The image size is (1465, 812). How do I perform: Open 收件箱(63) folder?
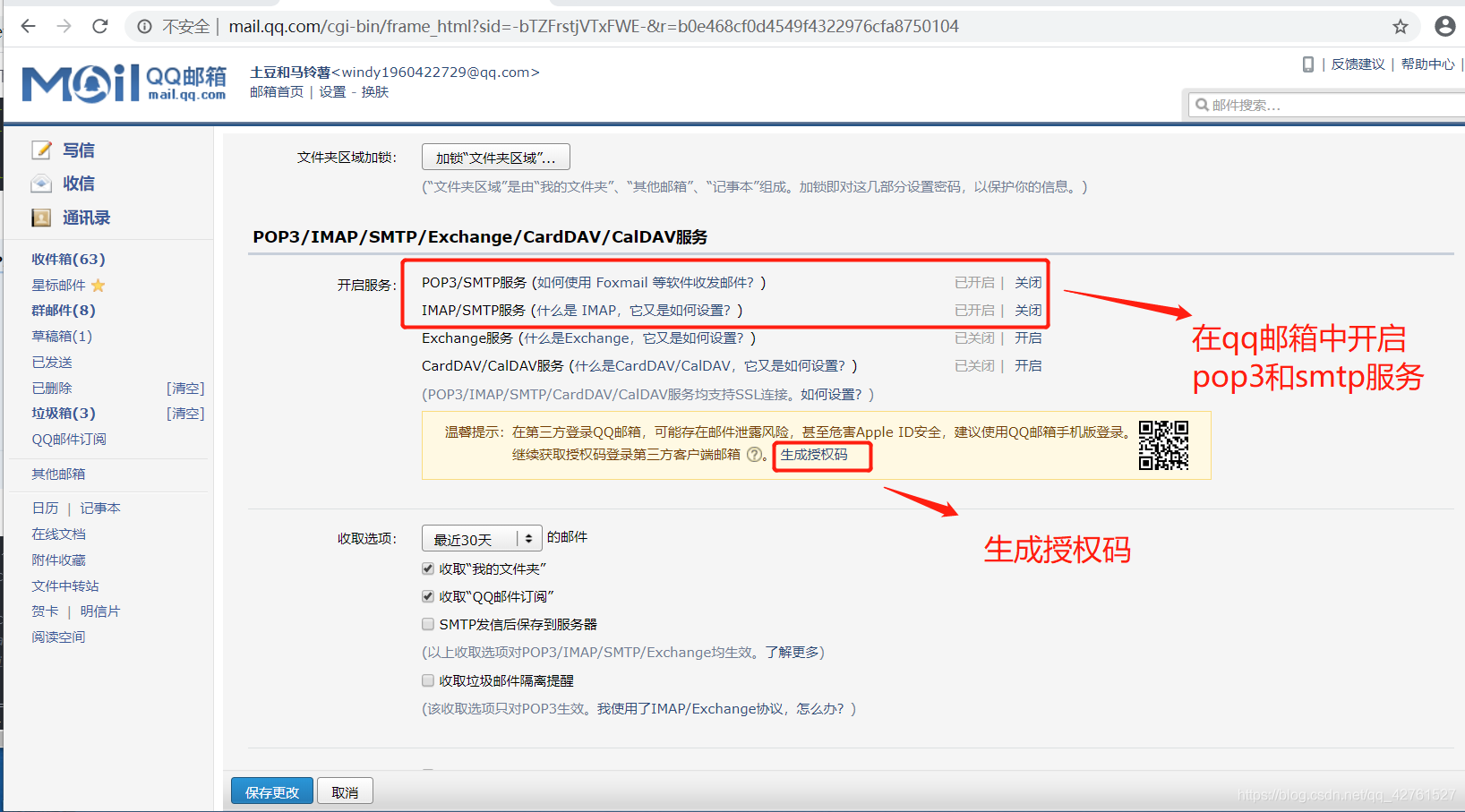pyautogui.click(x=68, y=259)
